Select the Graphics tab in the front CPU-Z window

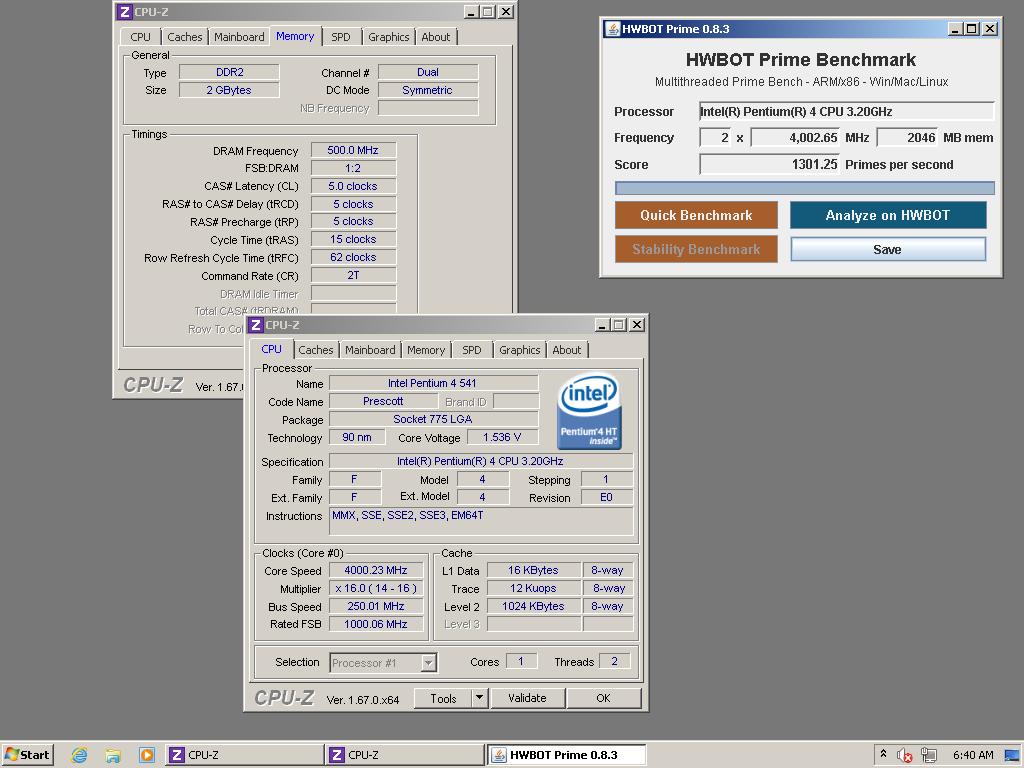520,350
